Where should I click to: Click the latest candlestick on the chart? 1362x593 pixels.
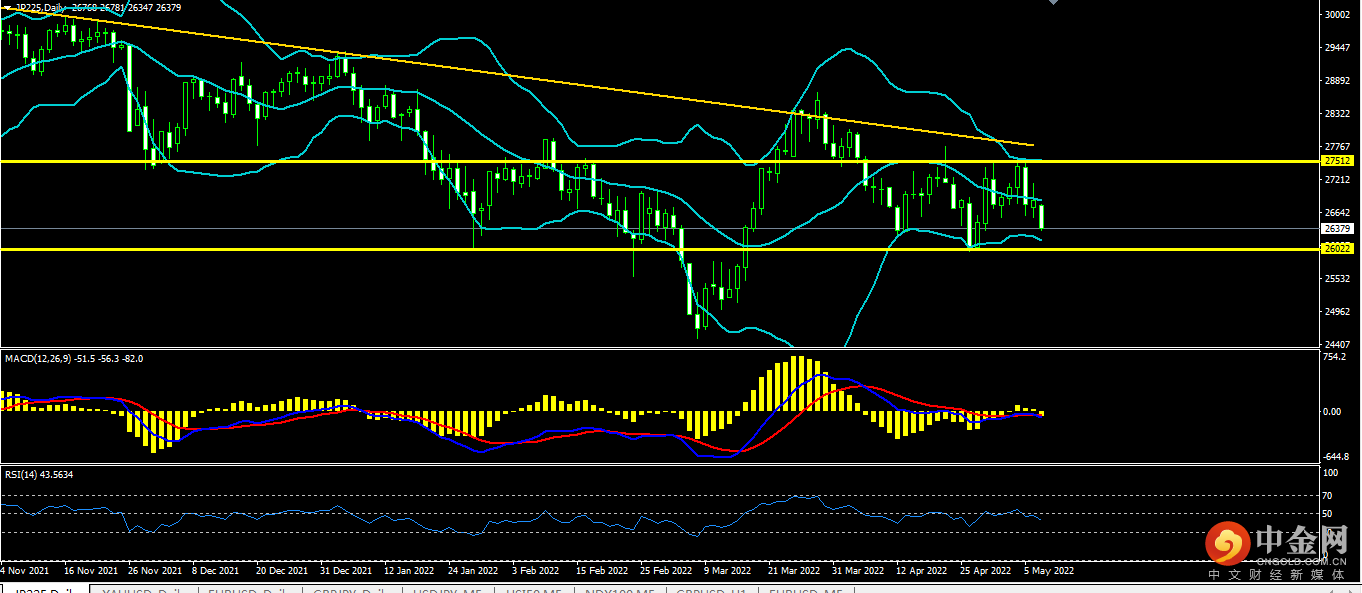(1042, 217)
